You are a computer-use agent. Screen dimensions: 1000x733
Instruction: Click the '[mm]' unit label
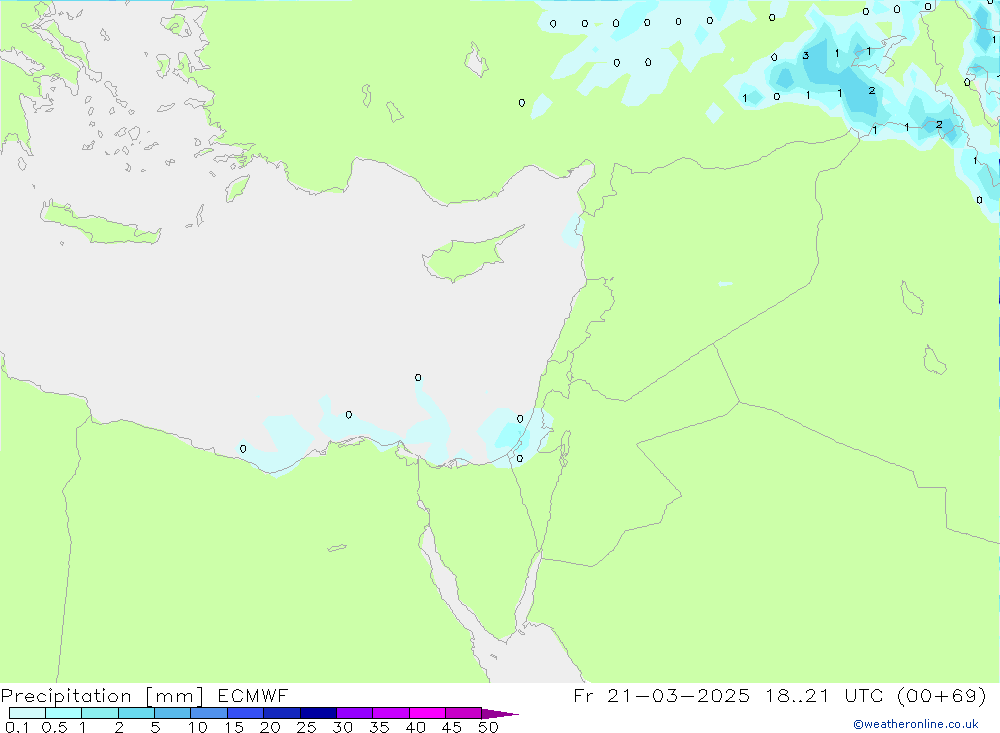(174, 696)
